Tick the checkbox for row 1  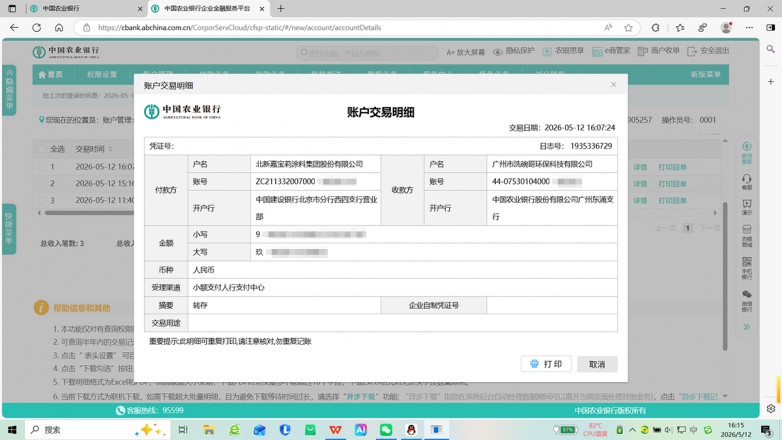pyautogui.click(x=42, y=167)
